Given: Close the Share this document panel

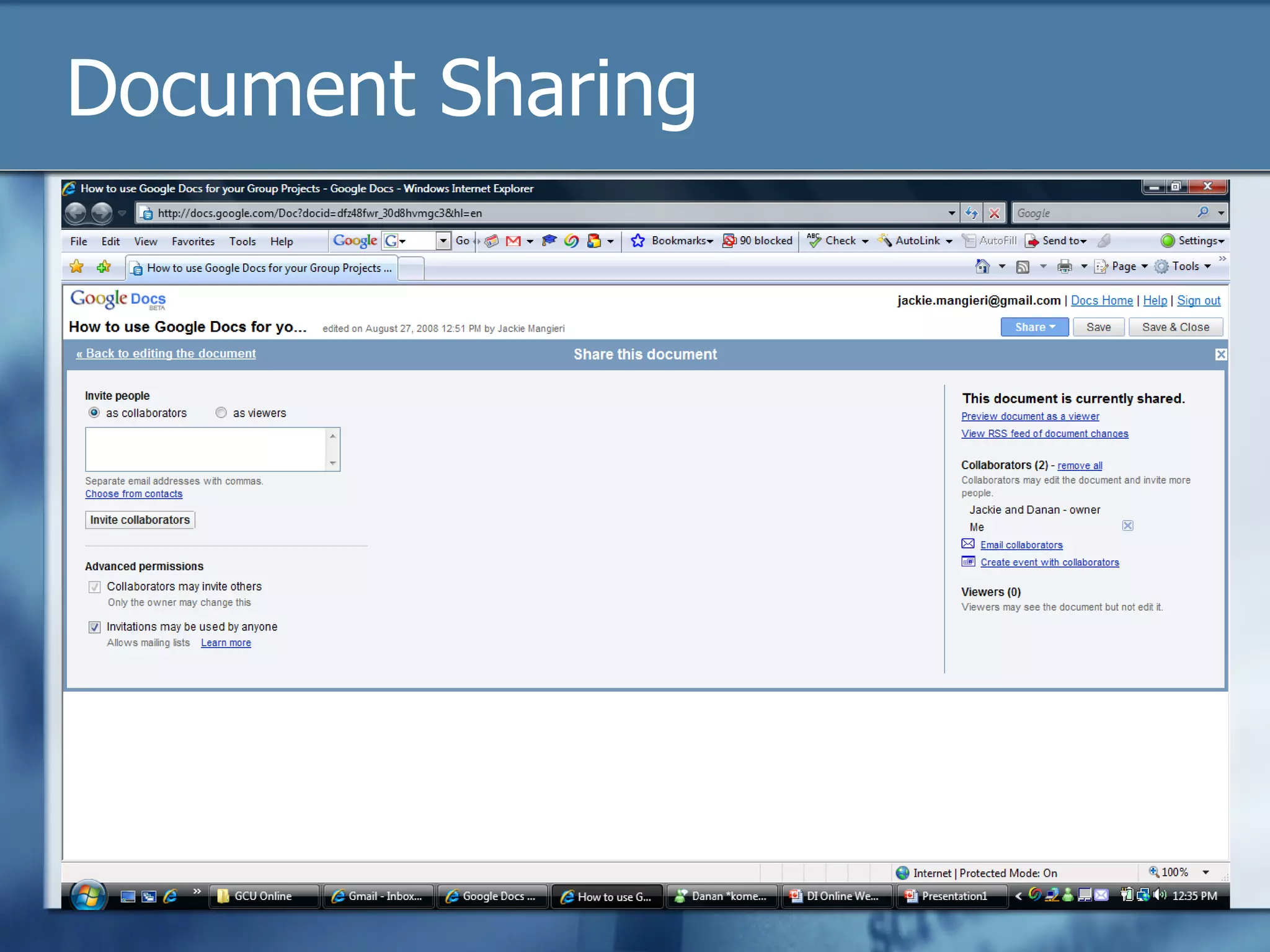Looking at the screenshot, I should coord(1220,355).
